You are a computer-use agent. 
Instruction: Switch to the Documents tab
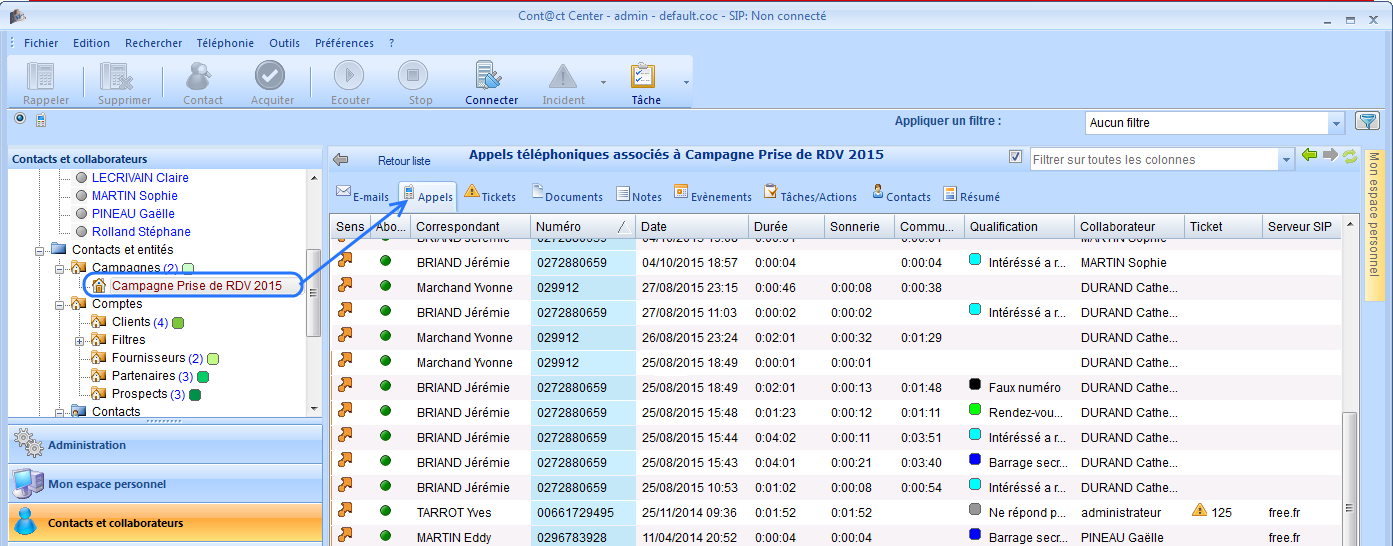566,196
